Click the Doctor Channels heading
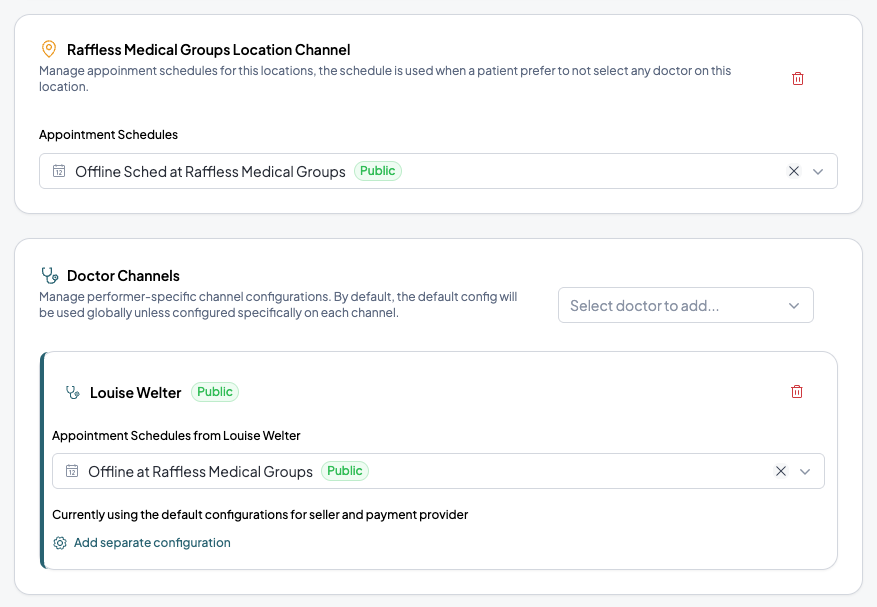Screen dimensions: 877x607 123,276
